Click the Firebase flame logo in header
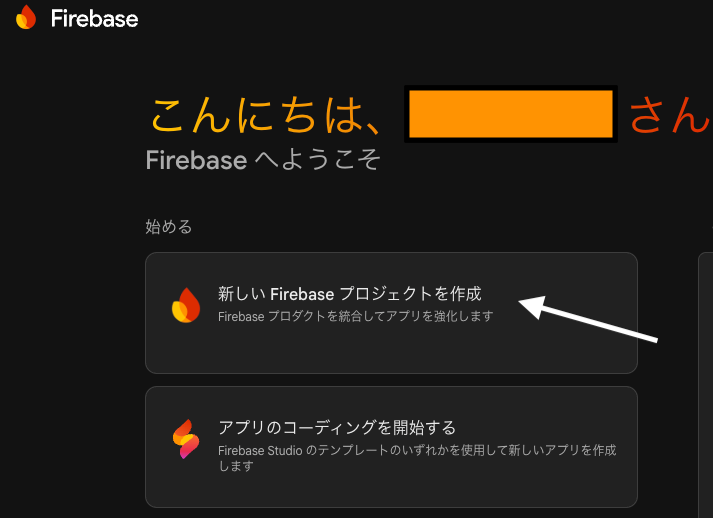Image resolution: width=713 pixels, height=518 pixels. (26, 17)
